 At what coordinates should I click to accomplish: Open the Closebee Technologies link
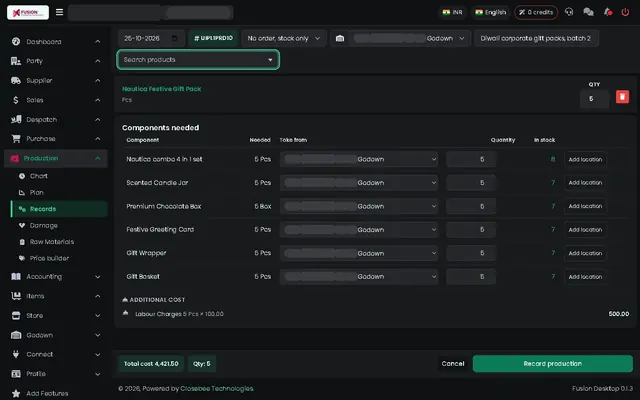tap(217, 389)
